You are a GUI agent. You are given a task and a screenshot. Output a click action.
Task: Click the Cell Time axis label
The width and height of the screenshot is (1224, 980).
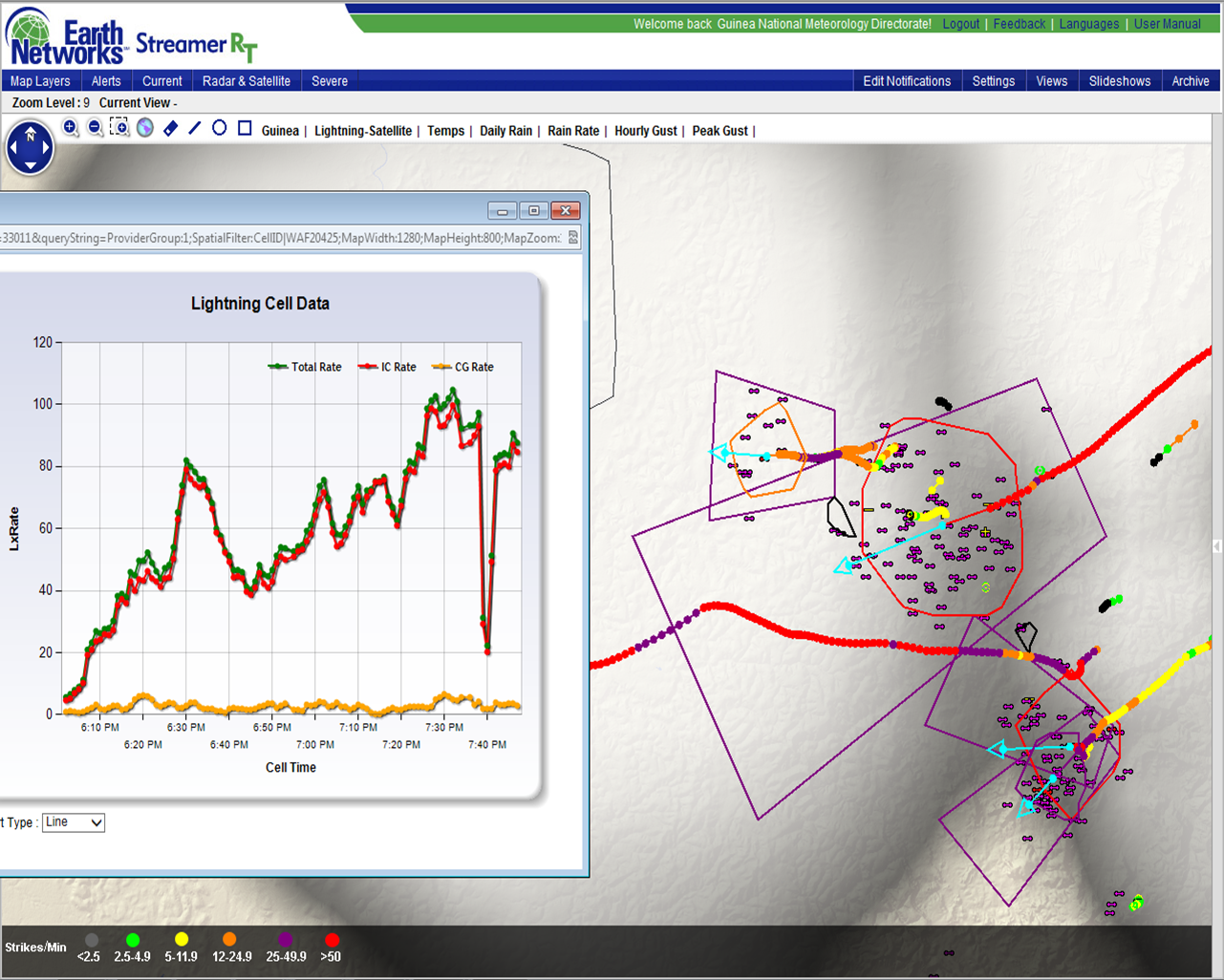click(290, 767)
